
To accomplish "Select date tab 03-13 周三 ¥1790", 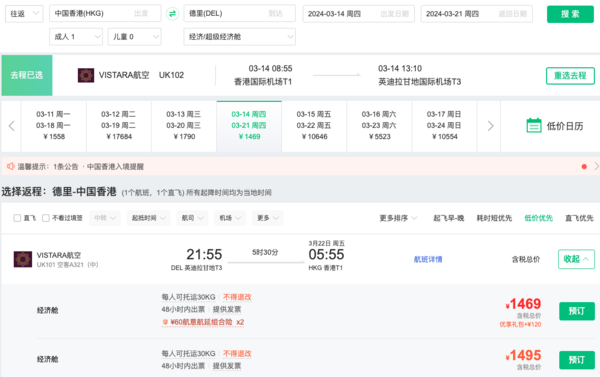I will [184, 126].
